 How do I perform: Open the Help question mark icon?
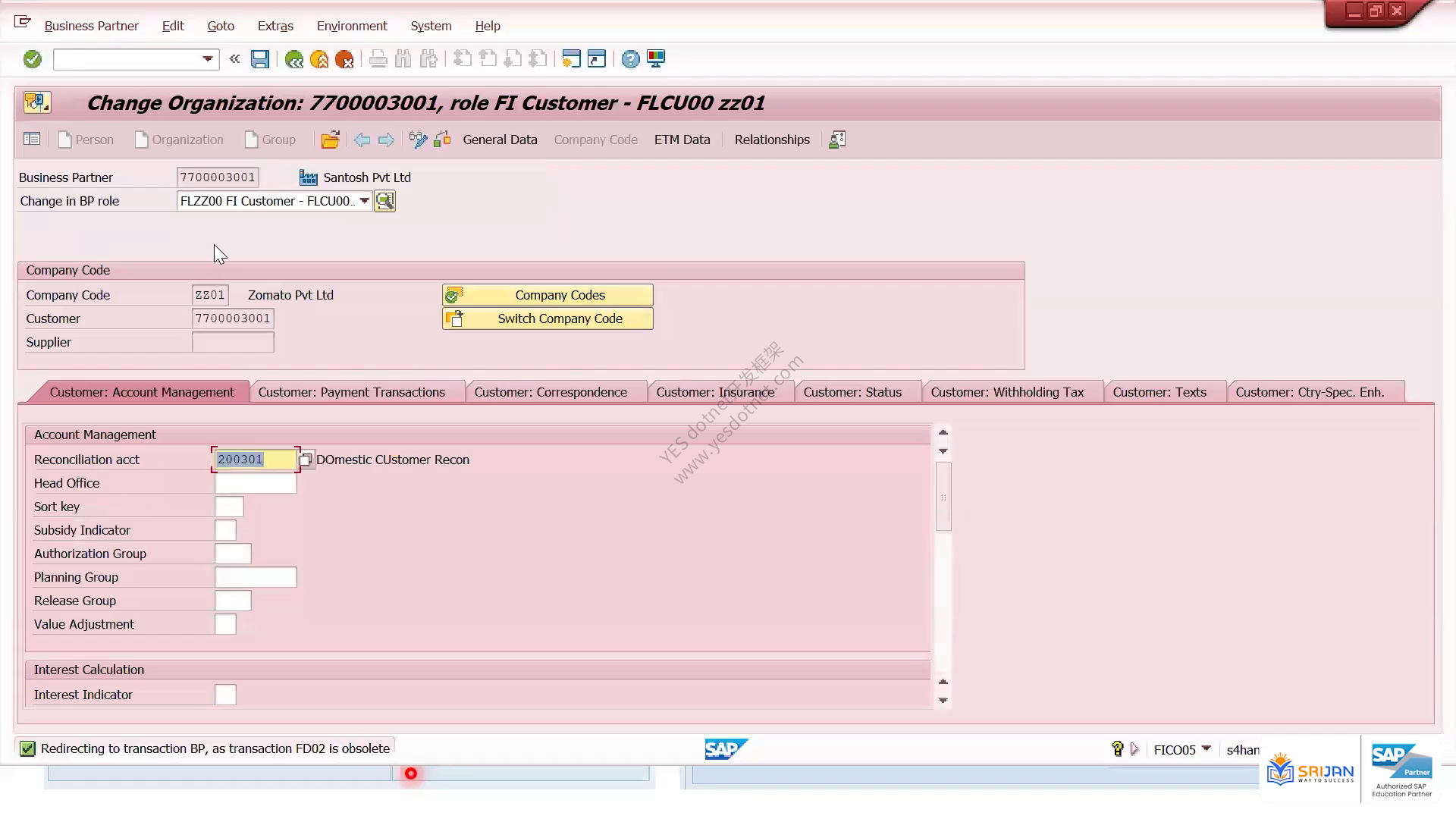pyautogui.click(x=630, y=59)
